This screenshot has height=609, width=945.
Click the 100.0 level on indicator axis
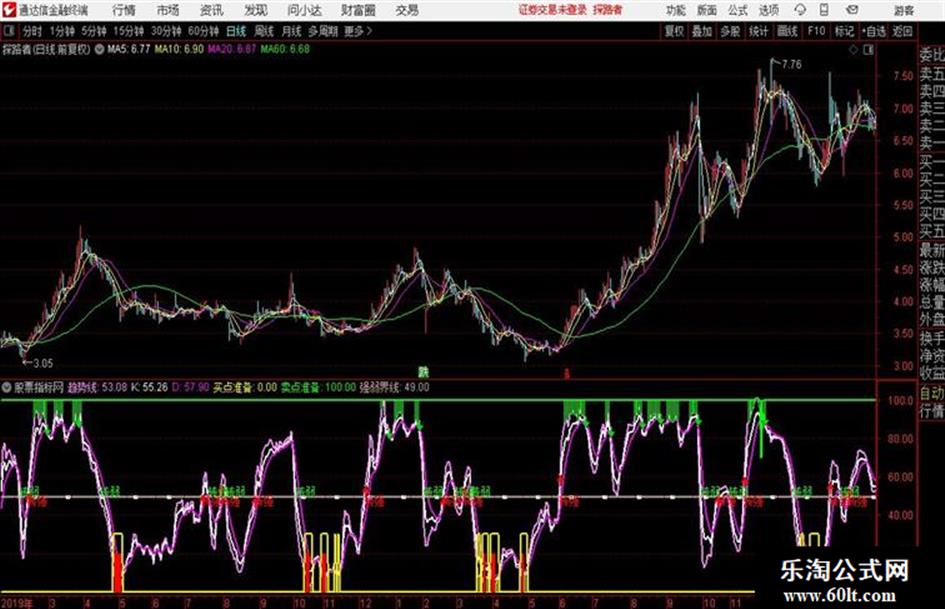click(900, 400)
